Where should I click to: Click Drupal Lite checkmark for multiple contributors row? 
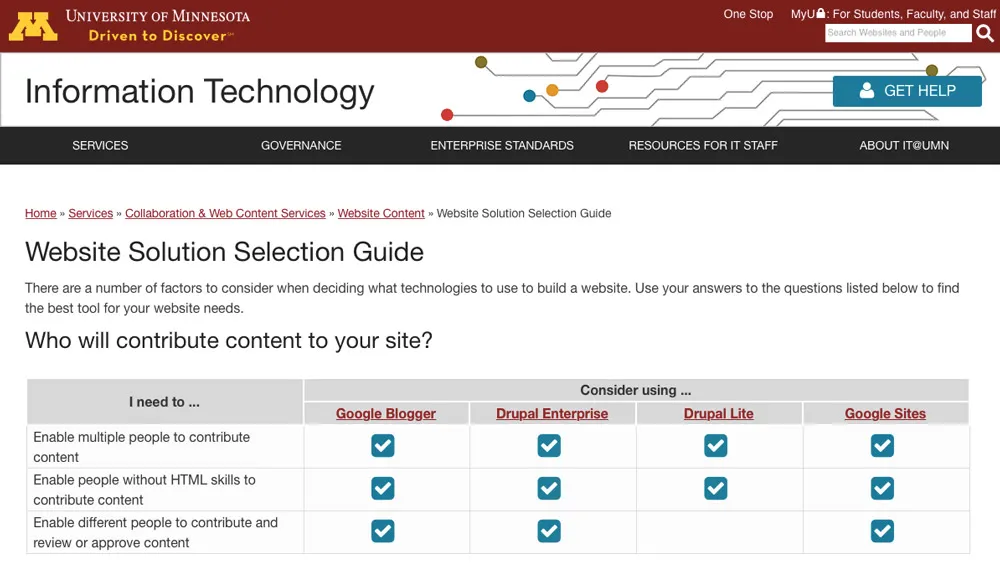[x=716, y=445]
